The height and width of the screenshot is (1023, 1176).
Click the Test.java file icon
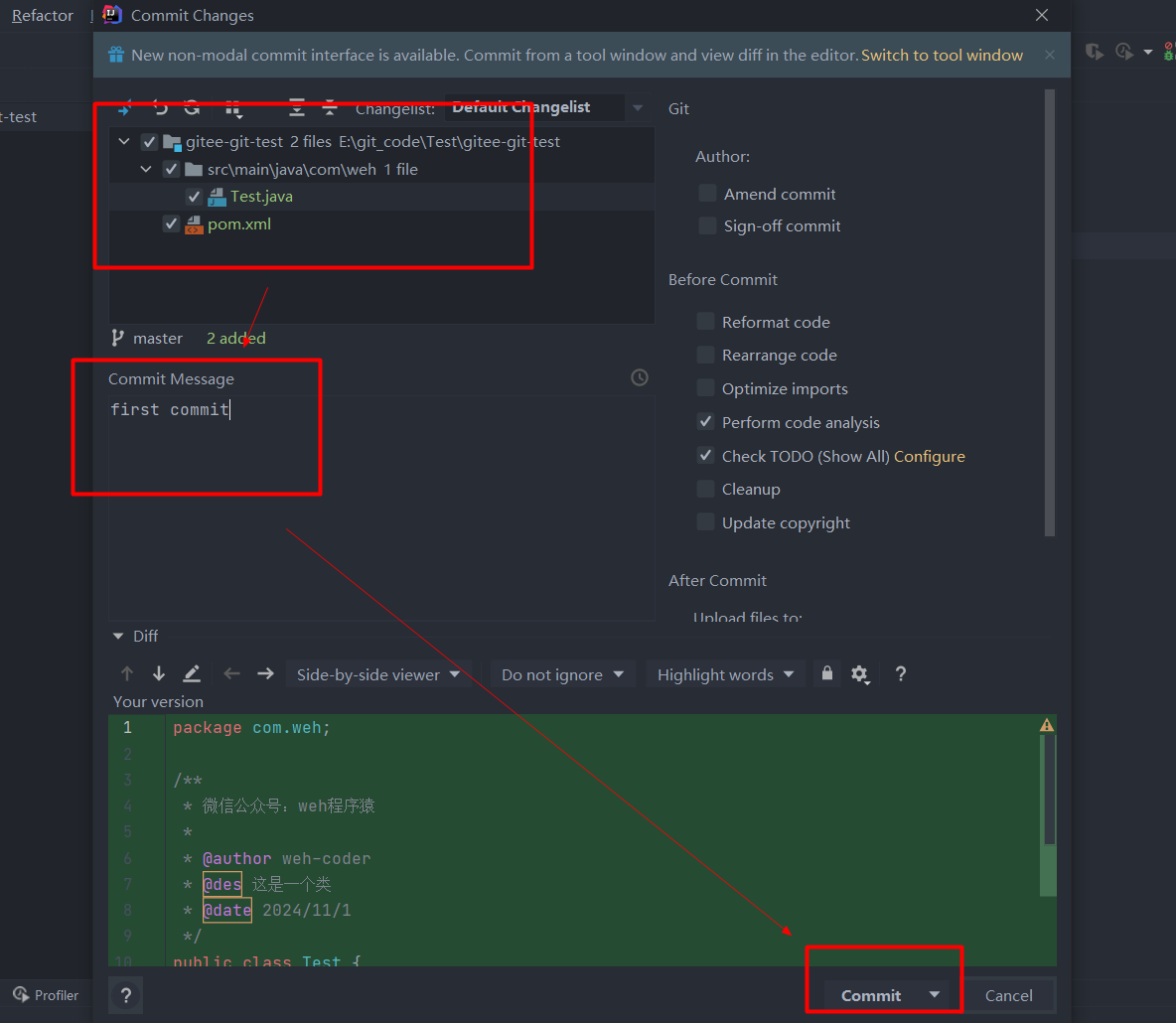217,197
